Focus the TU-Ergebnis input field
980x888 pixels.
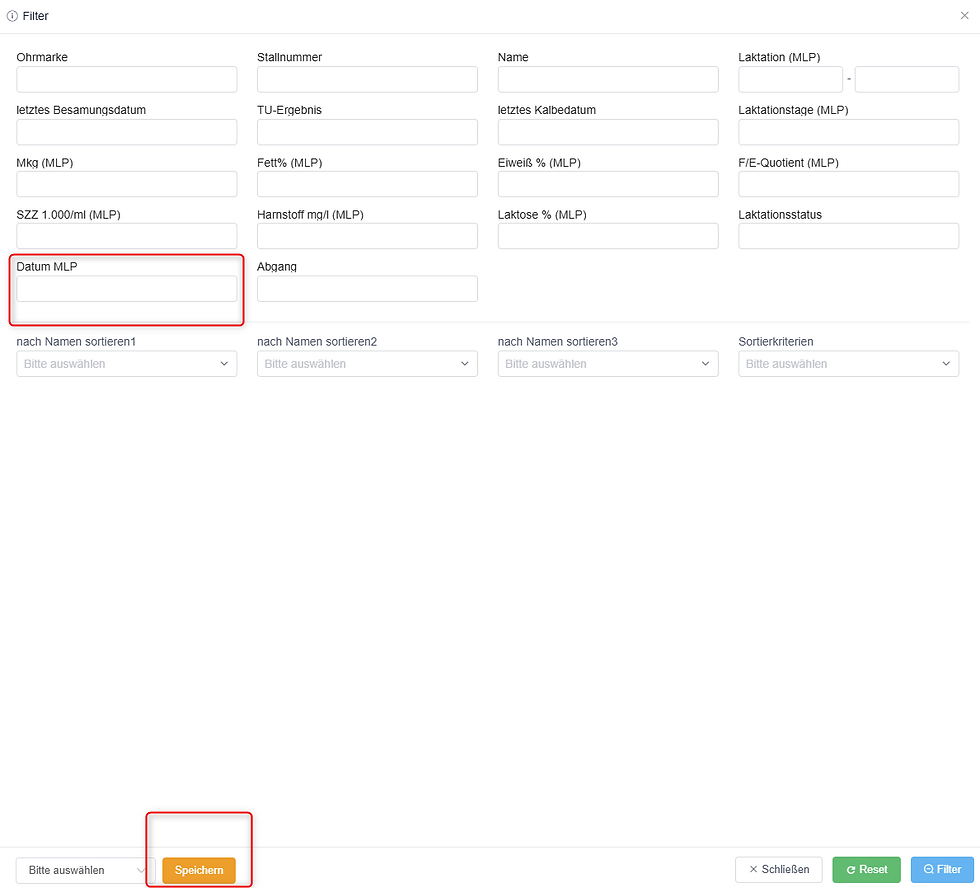(367, 132)
